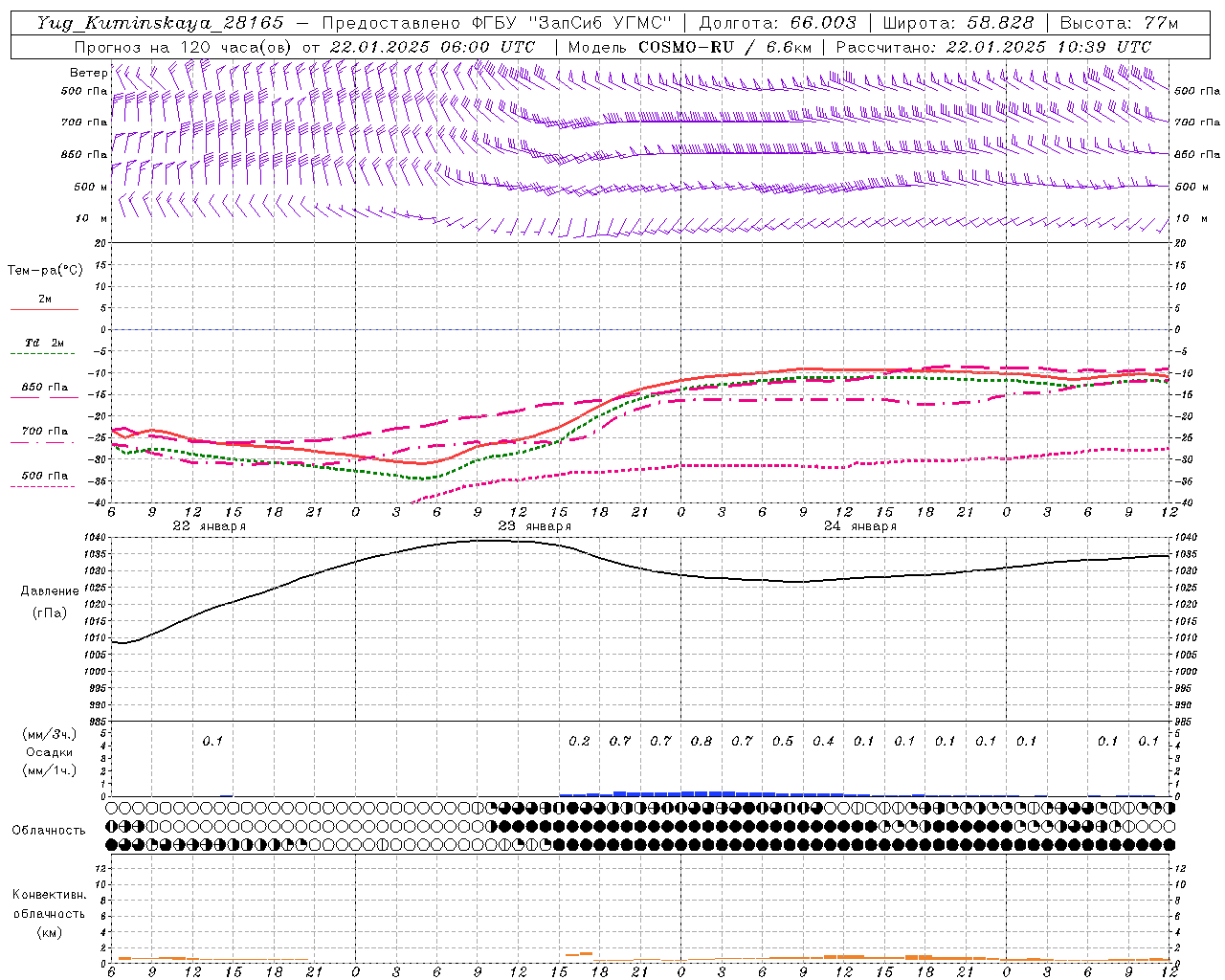Select the (мм/1ч.) precipitation unit label

click(49, 770)
